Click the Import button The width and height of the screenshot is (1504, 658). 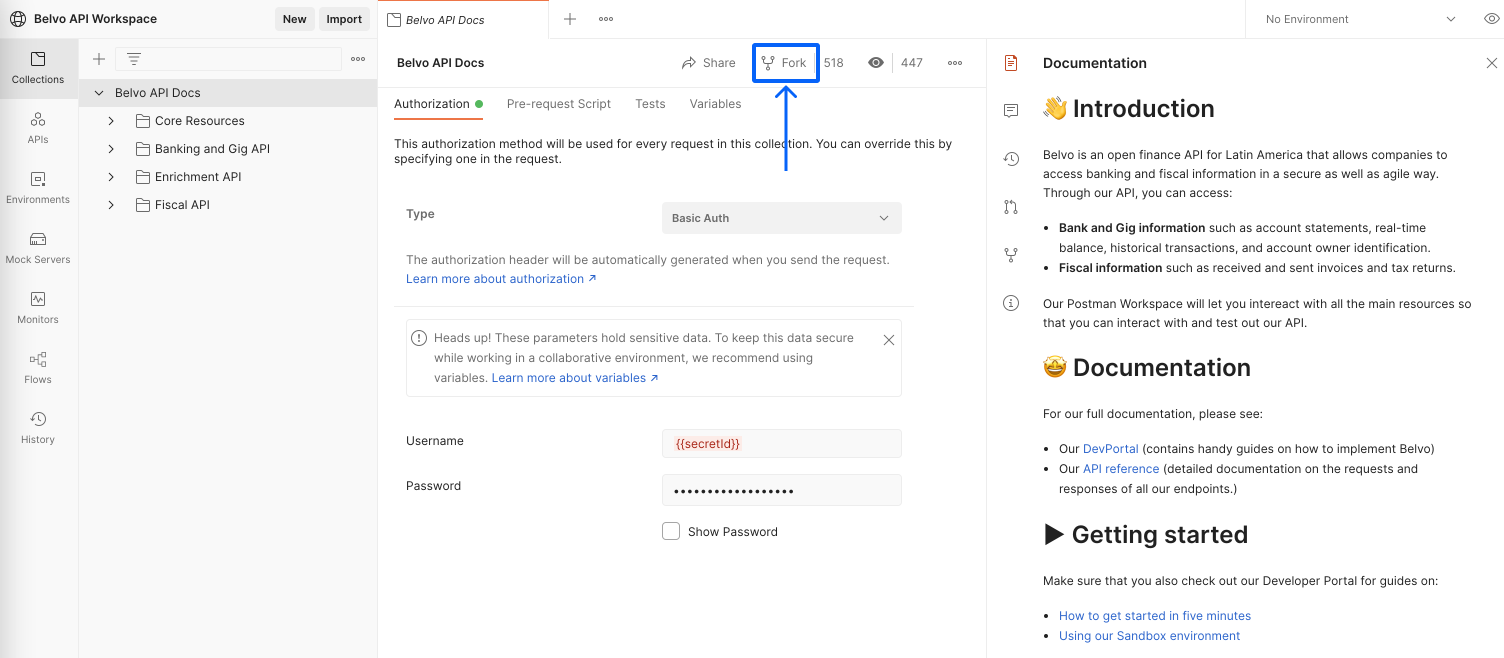(344, 19)
